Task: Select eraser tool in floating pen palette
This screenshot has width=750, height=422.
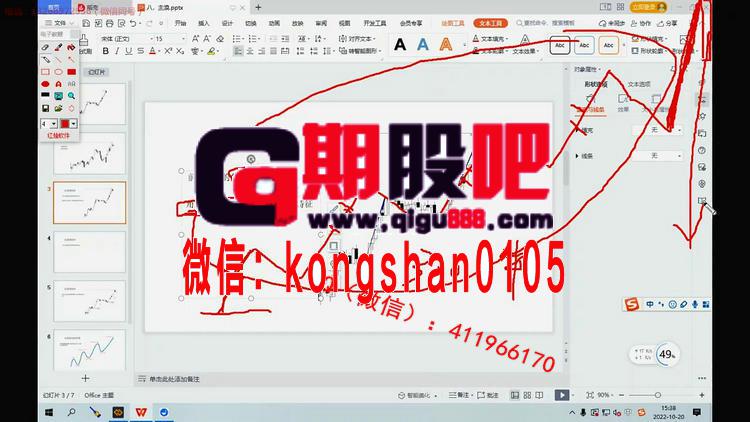Action: [45, 47]
